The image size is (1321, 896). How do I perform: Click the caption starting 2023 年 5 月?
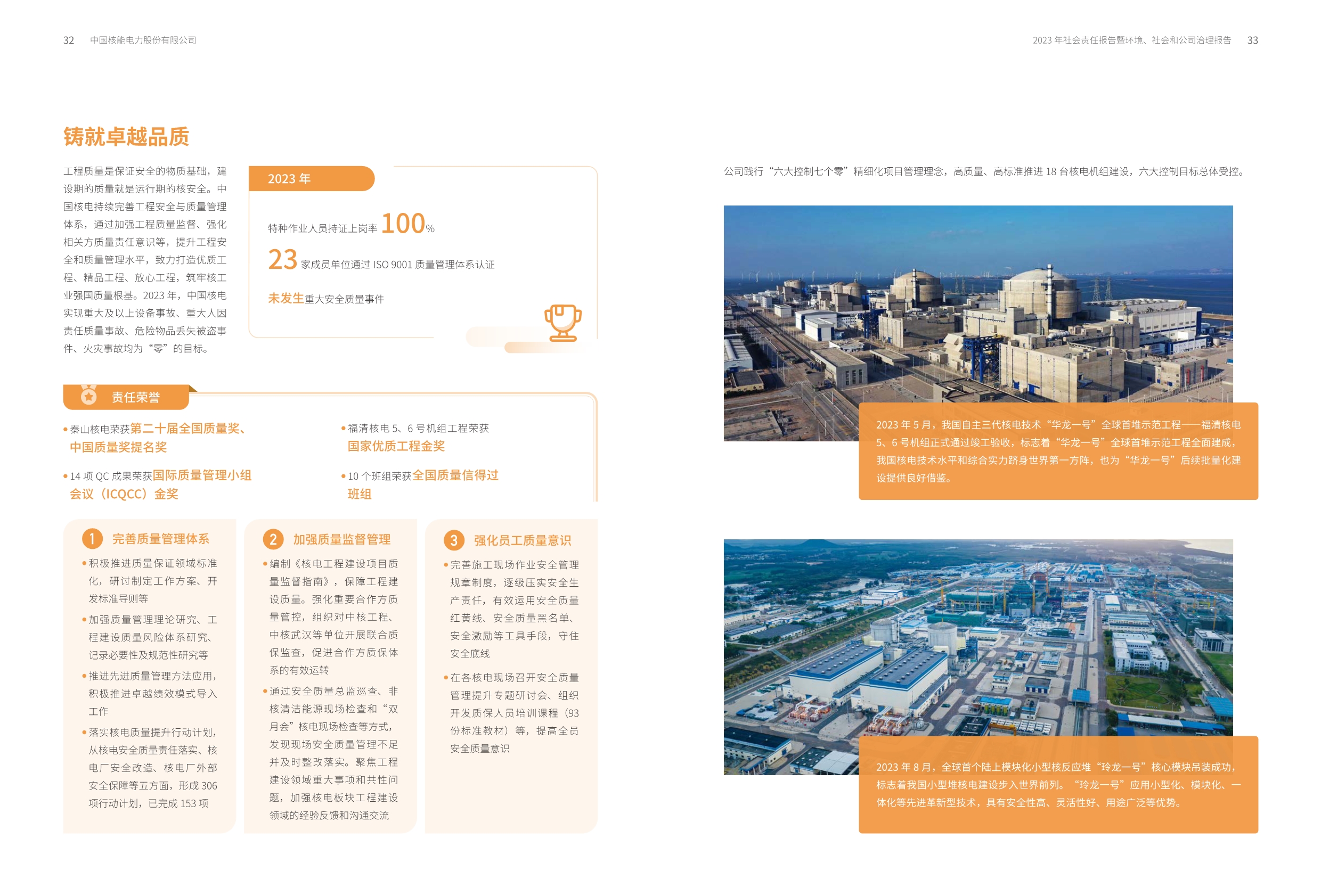click(1058, 451)
